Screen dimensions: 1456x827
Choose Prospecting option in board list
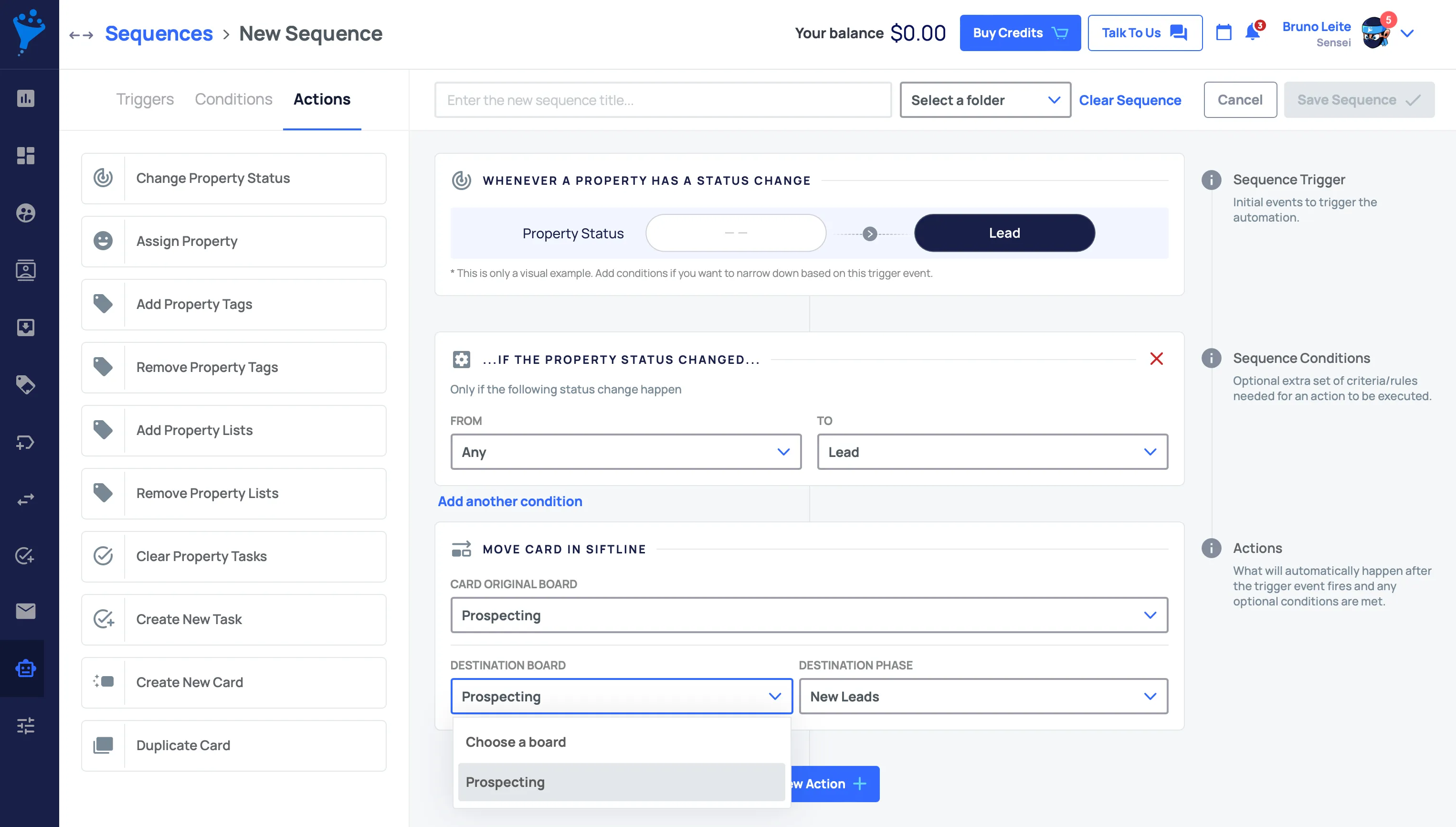tap(621, 782)
